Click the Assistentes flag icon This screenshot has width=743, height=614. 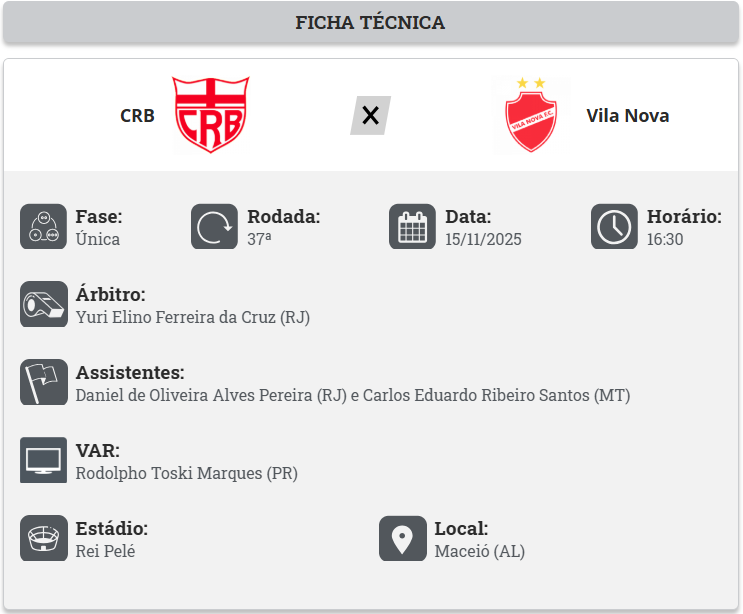click(x=43, y=383)
